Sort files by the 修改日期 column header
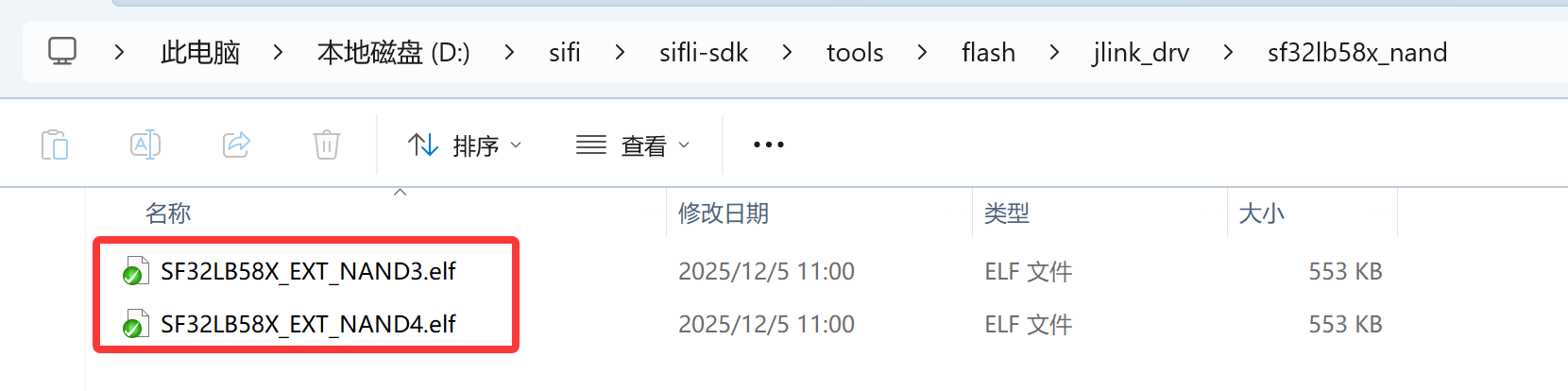1568x391 pixels. pos(724,213)
